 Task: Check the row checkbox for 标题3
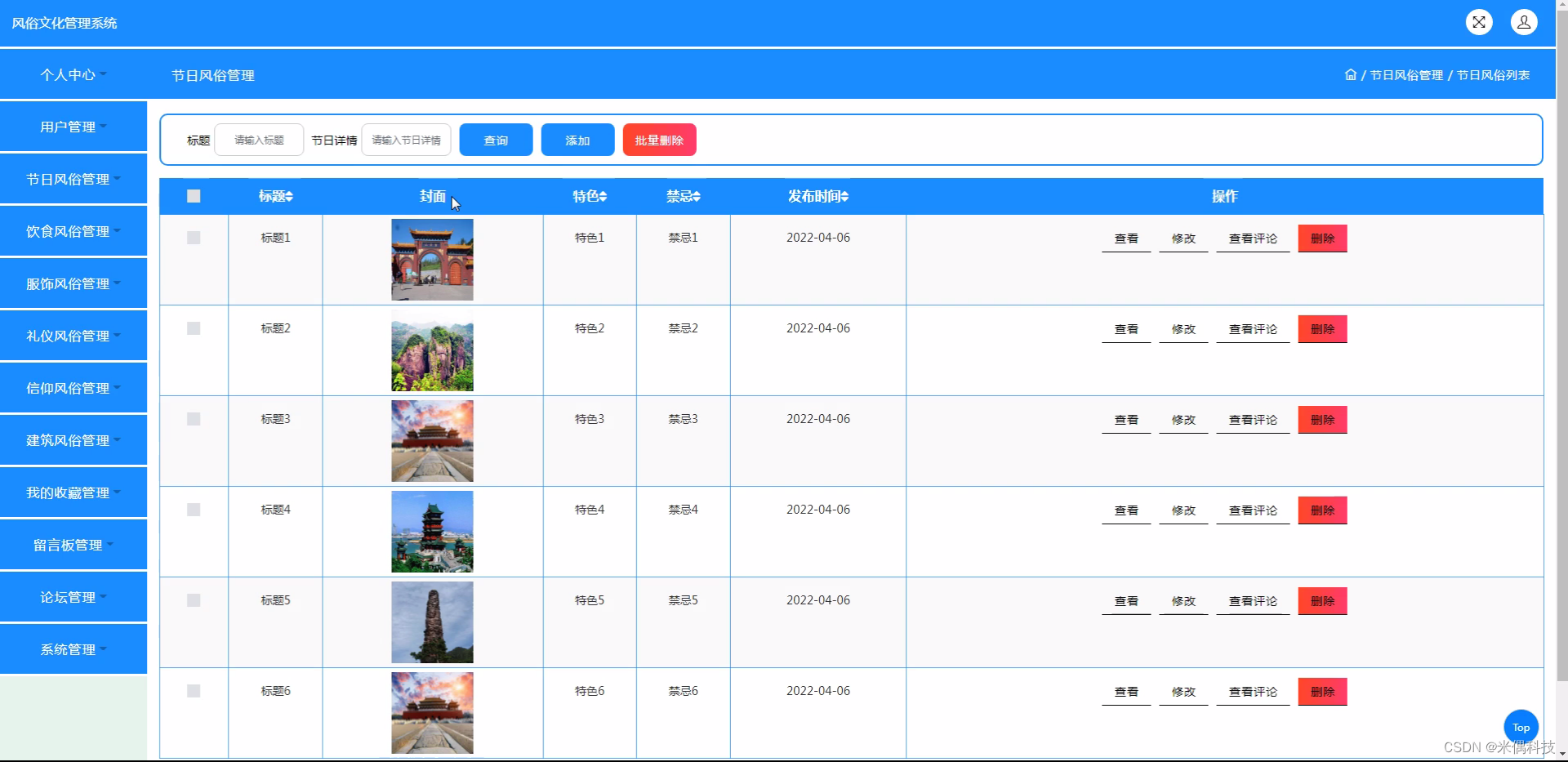pyautogui.click(x=194, y=419)
